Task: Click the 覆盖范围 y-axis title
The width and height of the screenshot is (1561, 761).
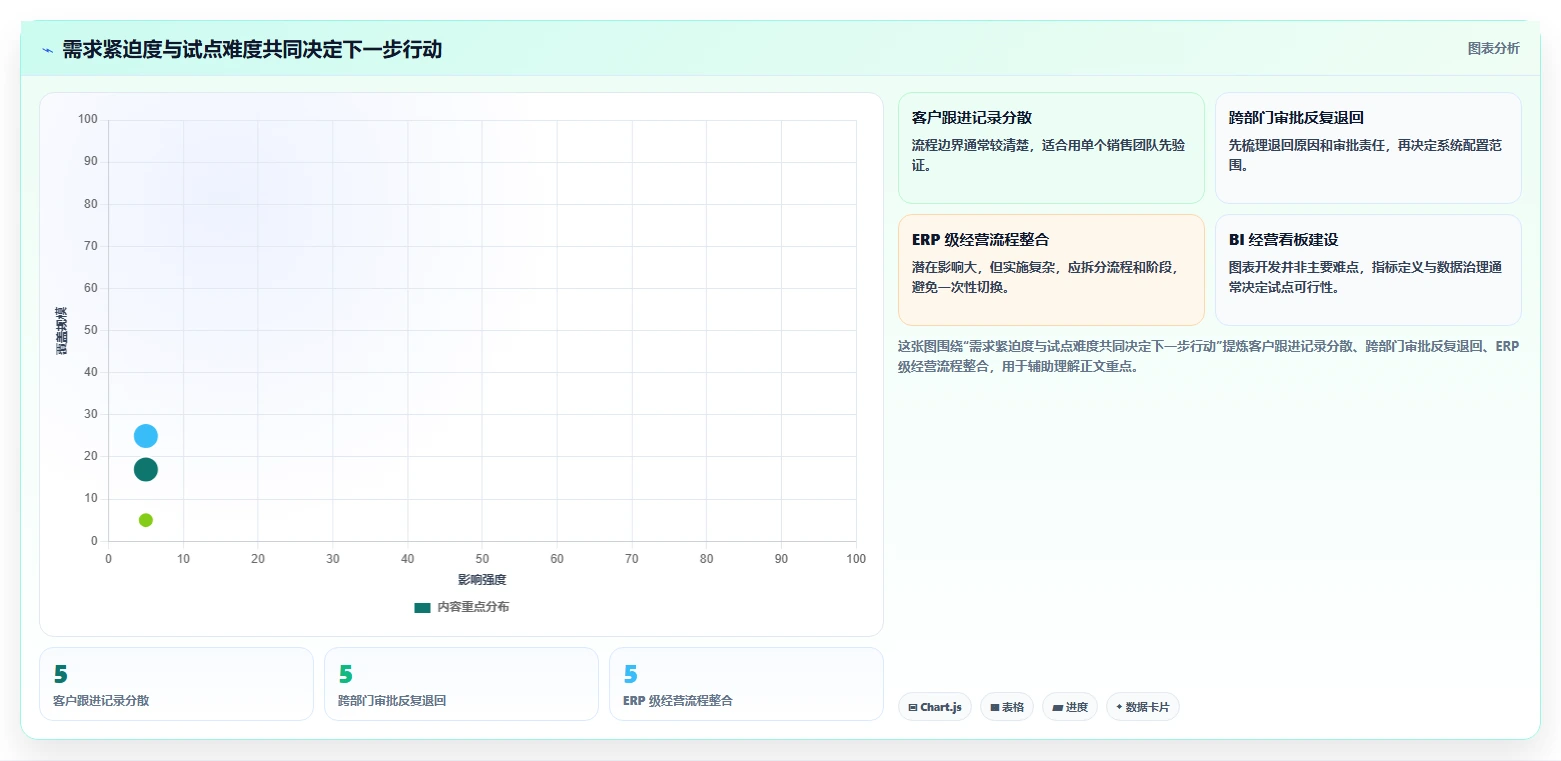Action: pos(61,331)
